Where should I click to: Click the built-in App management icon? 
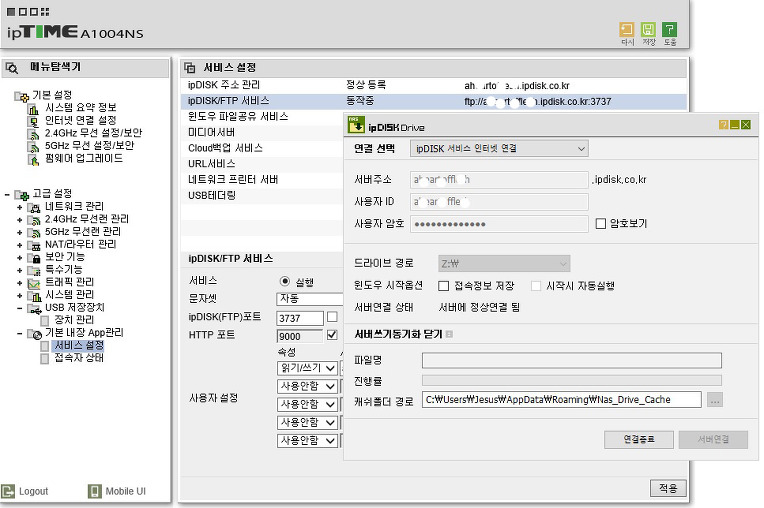tap(34, 334)
